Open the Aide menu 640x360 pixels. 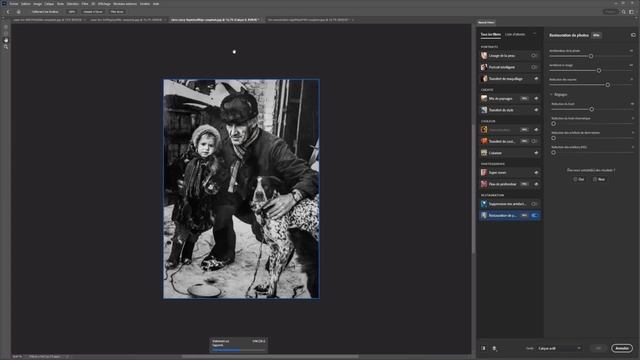click(156, 4)
